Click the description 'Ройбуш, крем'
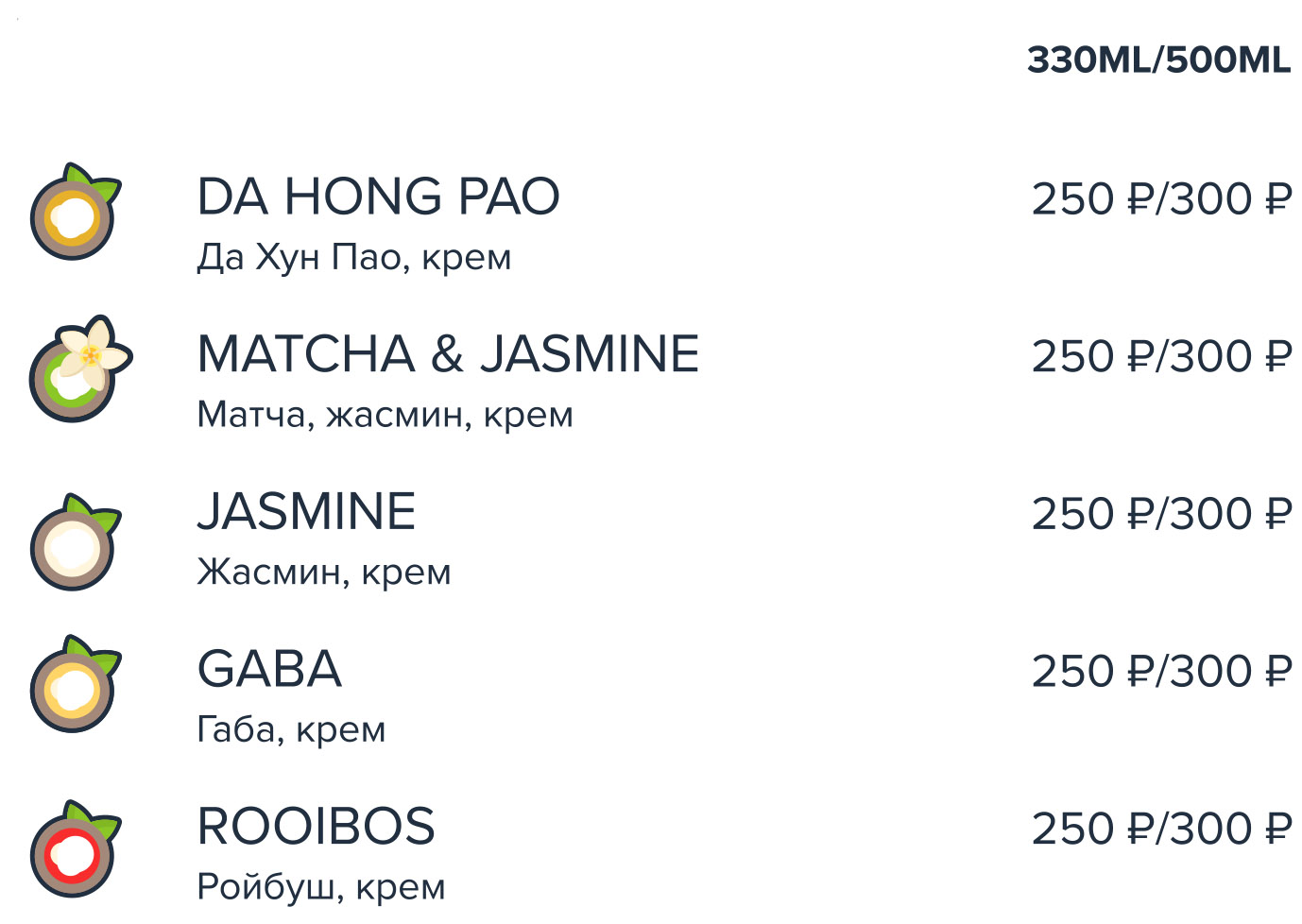This screenshot has width=1302, height=924. tap(321, 888)
